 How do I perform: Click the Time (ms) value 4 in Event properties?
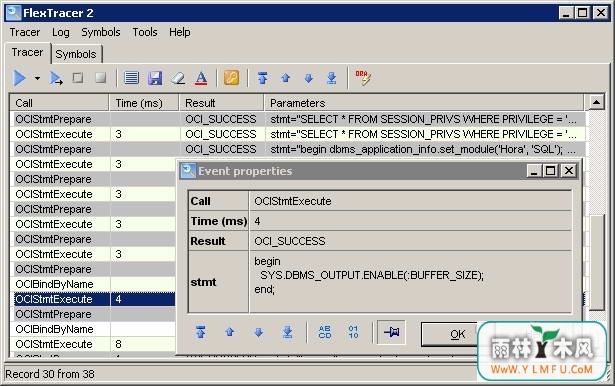257,221
